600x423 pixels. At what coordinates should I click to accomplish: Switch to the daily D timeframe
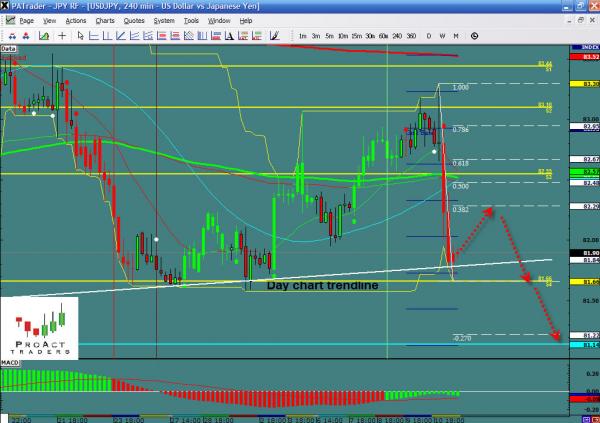(x=431, y=35)
